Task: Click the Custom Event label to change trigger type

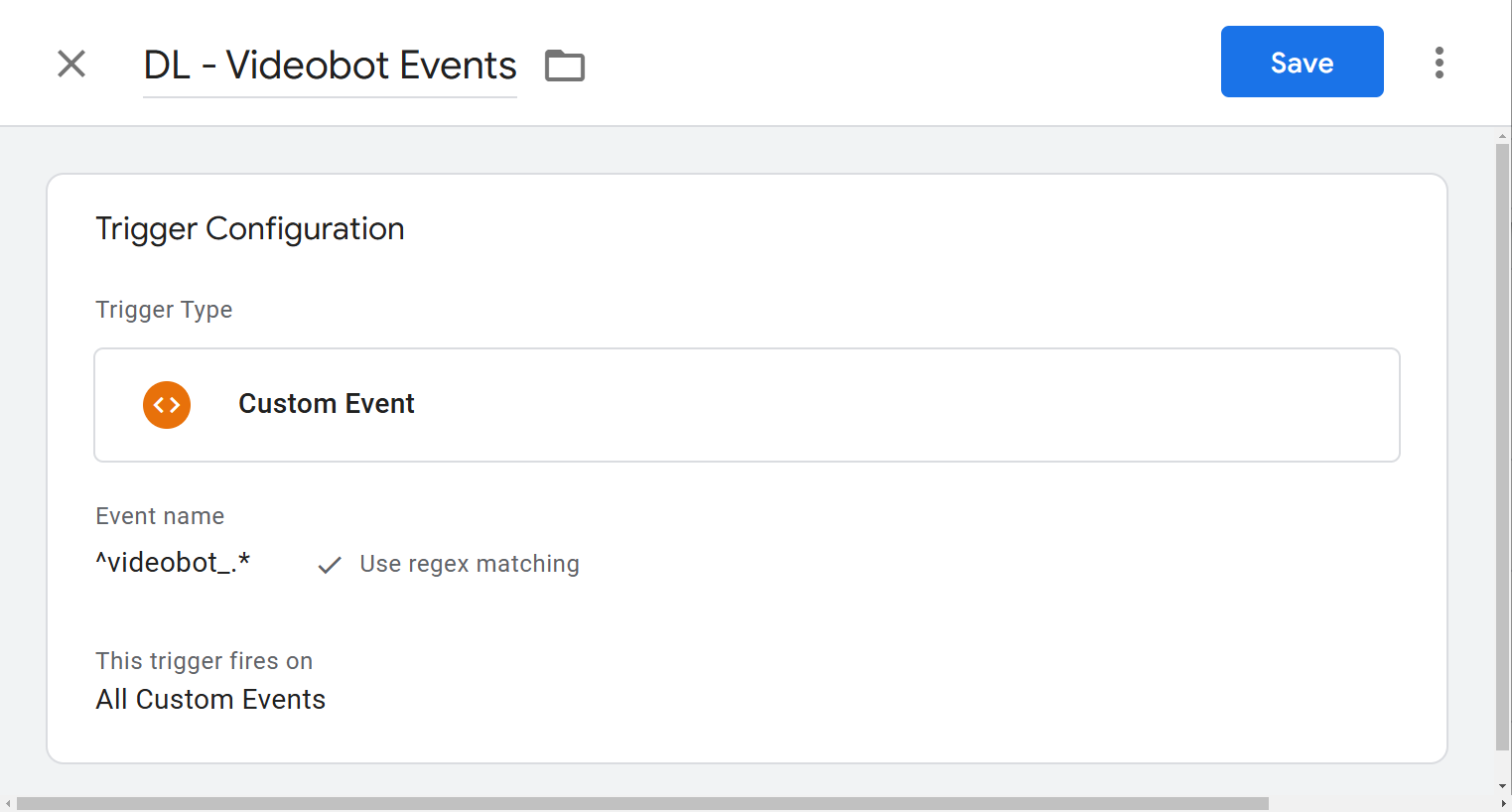Action: pyautogui.click(x=326, y=404)
